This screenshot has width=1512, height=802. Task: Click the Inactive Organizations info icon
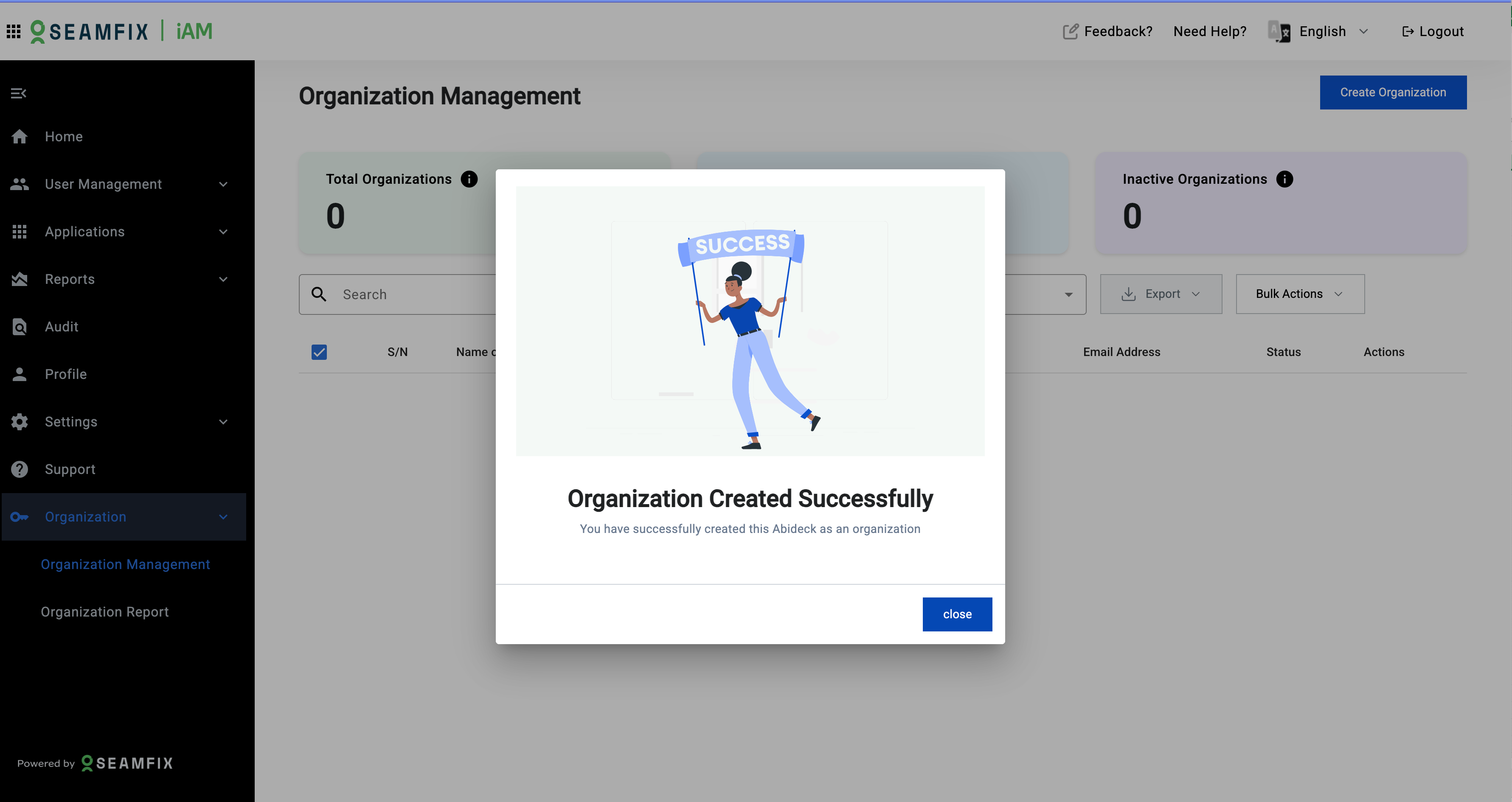[x=1284, y=179]
